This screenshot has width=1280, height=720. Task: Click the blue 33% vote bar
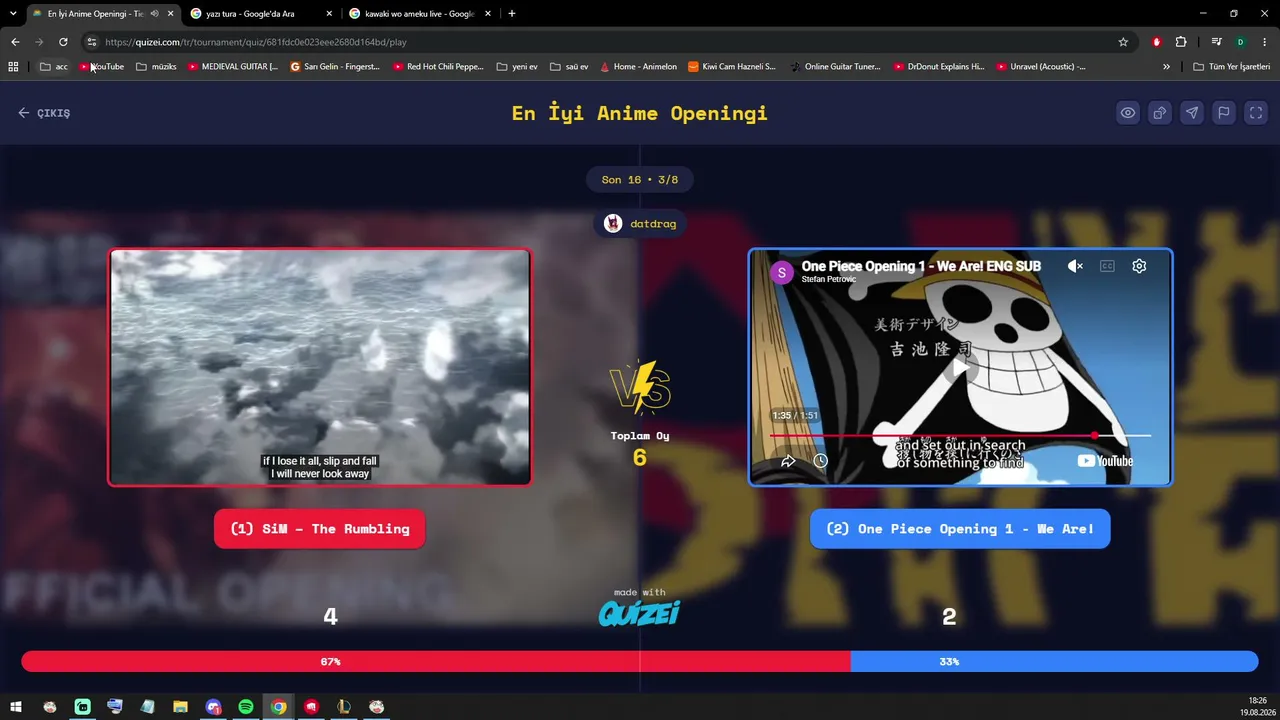1054,661
